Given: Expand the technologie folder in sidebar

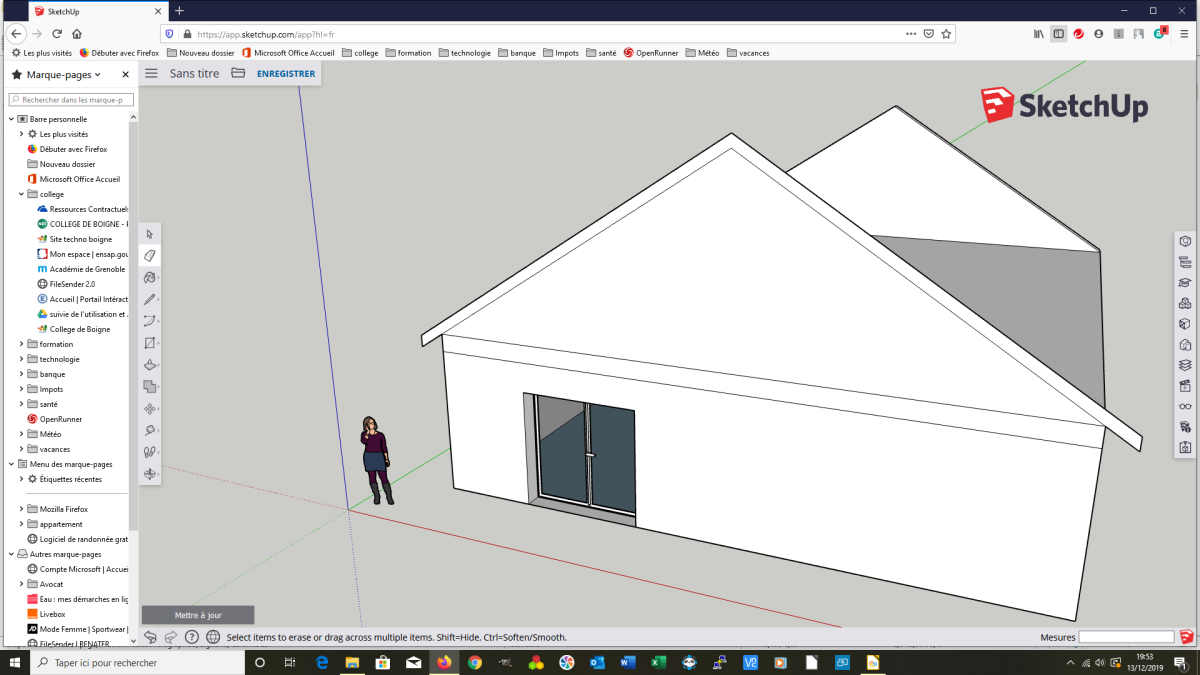Looking at the screenshot, I should coord(21,359).
